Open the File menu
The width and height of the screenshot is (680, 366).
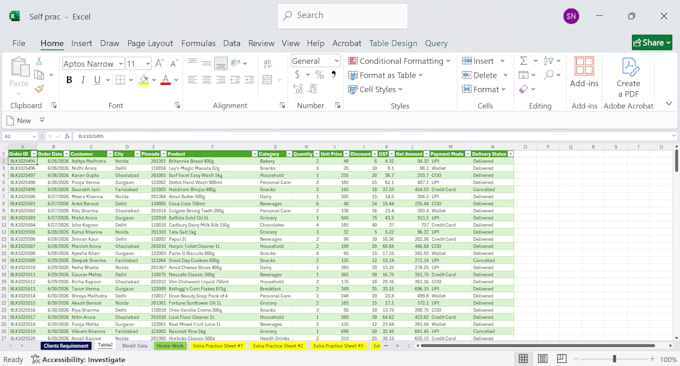click(19, 43)
